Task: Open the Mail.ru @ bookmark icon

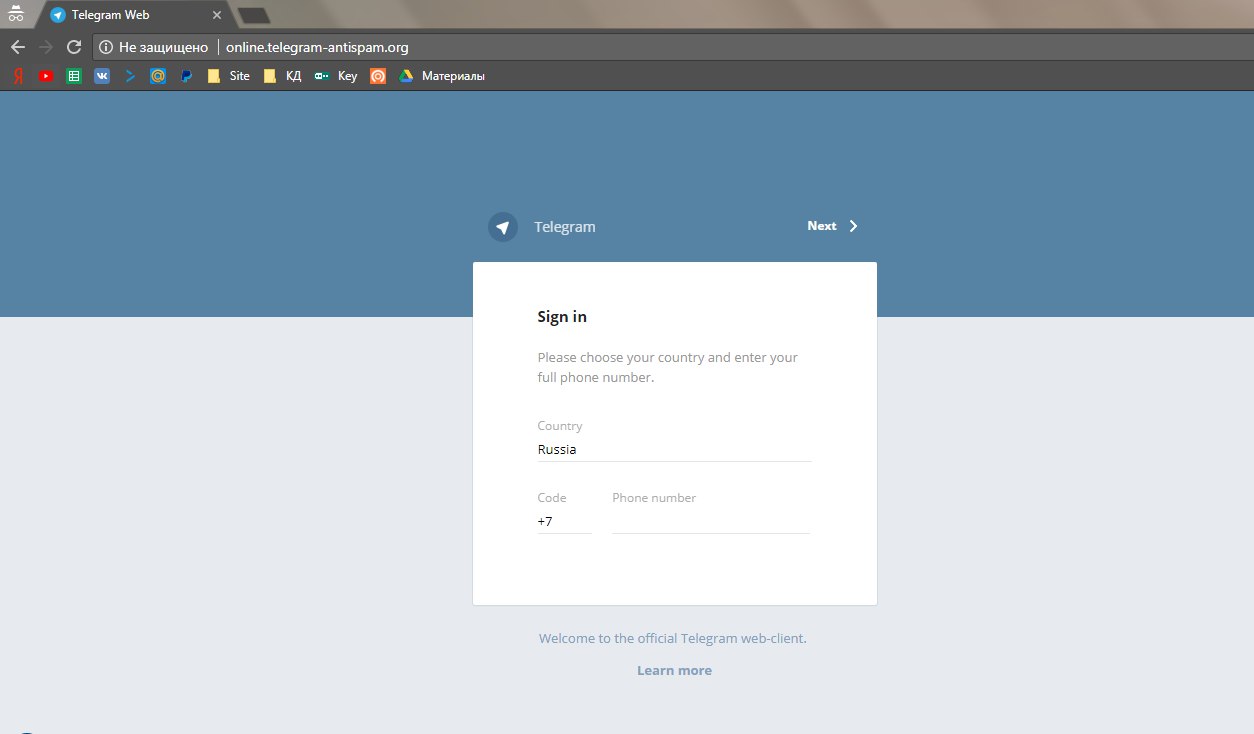Action: pyautogui.click(x=158, y=76)
